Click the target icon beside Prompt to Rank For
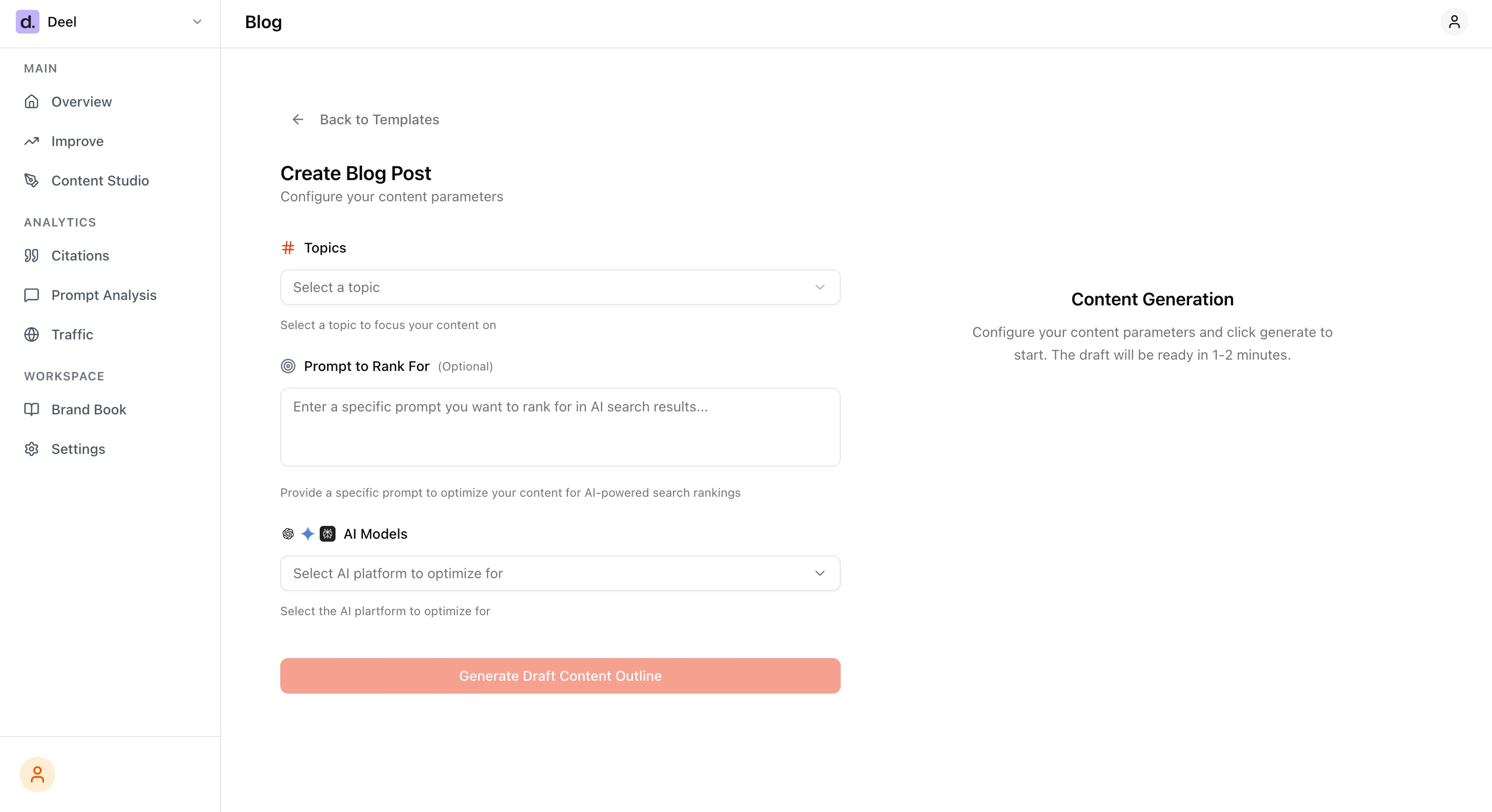This screenshot has height=812, width=1492. [x=289, y=366]
